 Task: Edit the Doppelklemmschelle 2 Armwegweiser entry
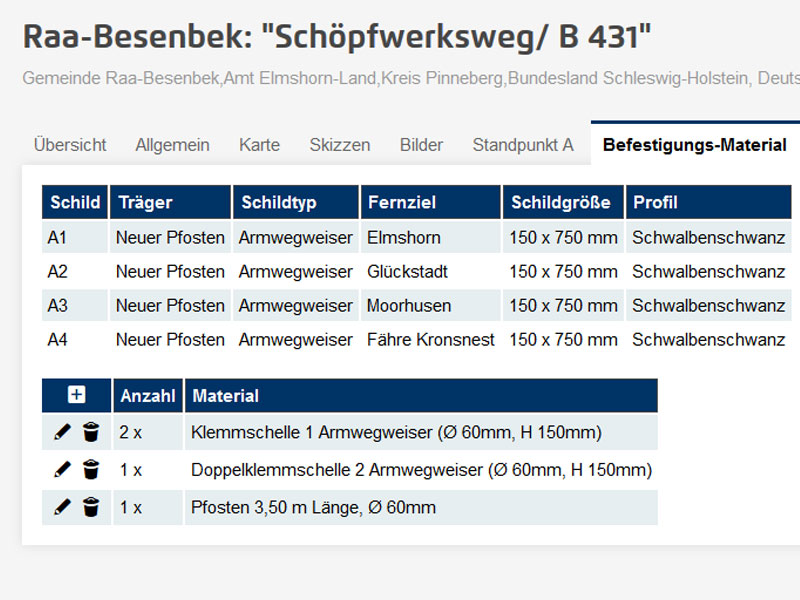click(x=60, y=470)
